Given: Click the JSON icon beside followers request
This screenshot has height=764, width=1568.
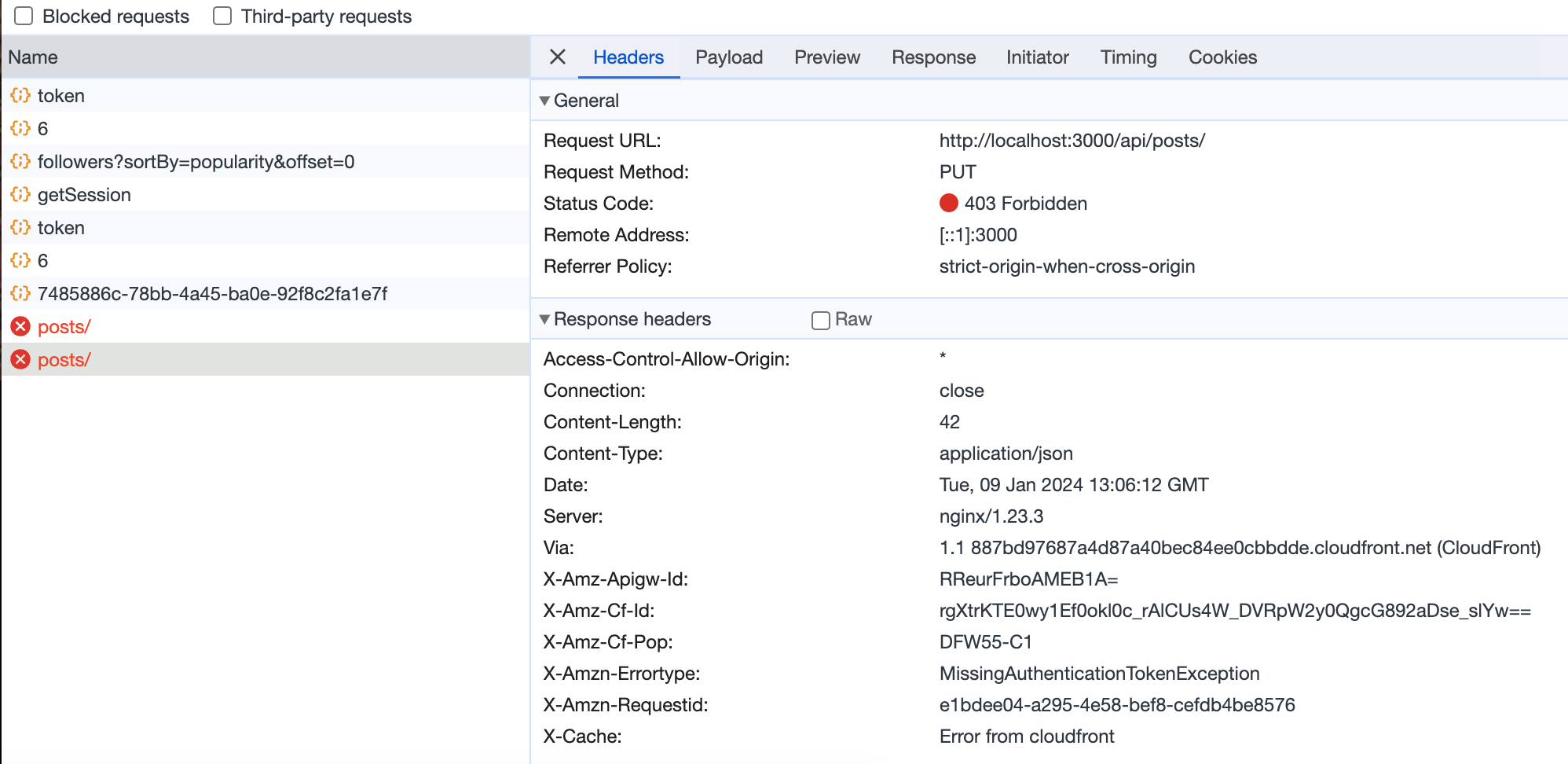Looking at the screenshot, I should click(x=20, y=161).
